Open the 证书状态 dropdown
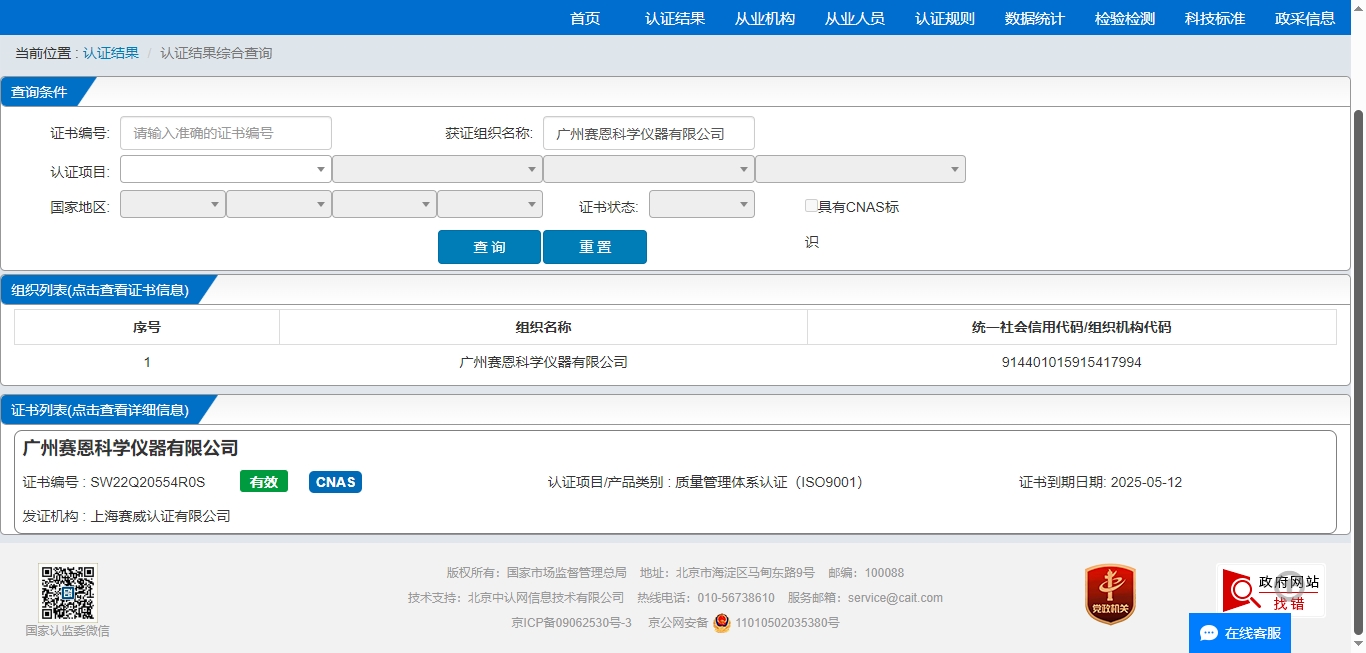 coord(702,204)
